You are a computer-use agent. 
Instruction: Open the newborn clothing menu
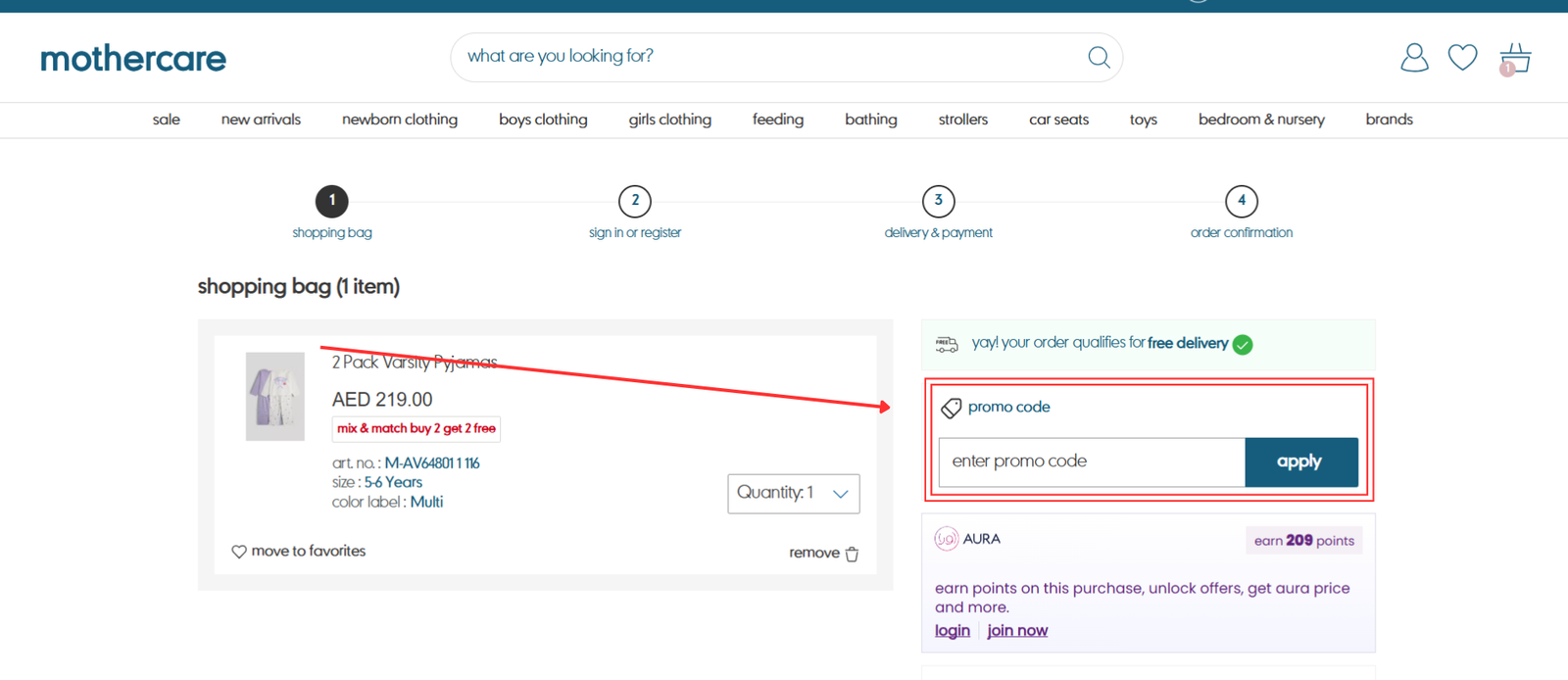pyautogui.click(x=399, y=120)
